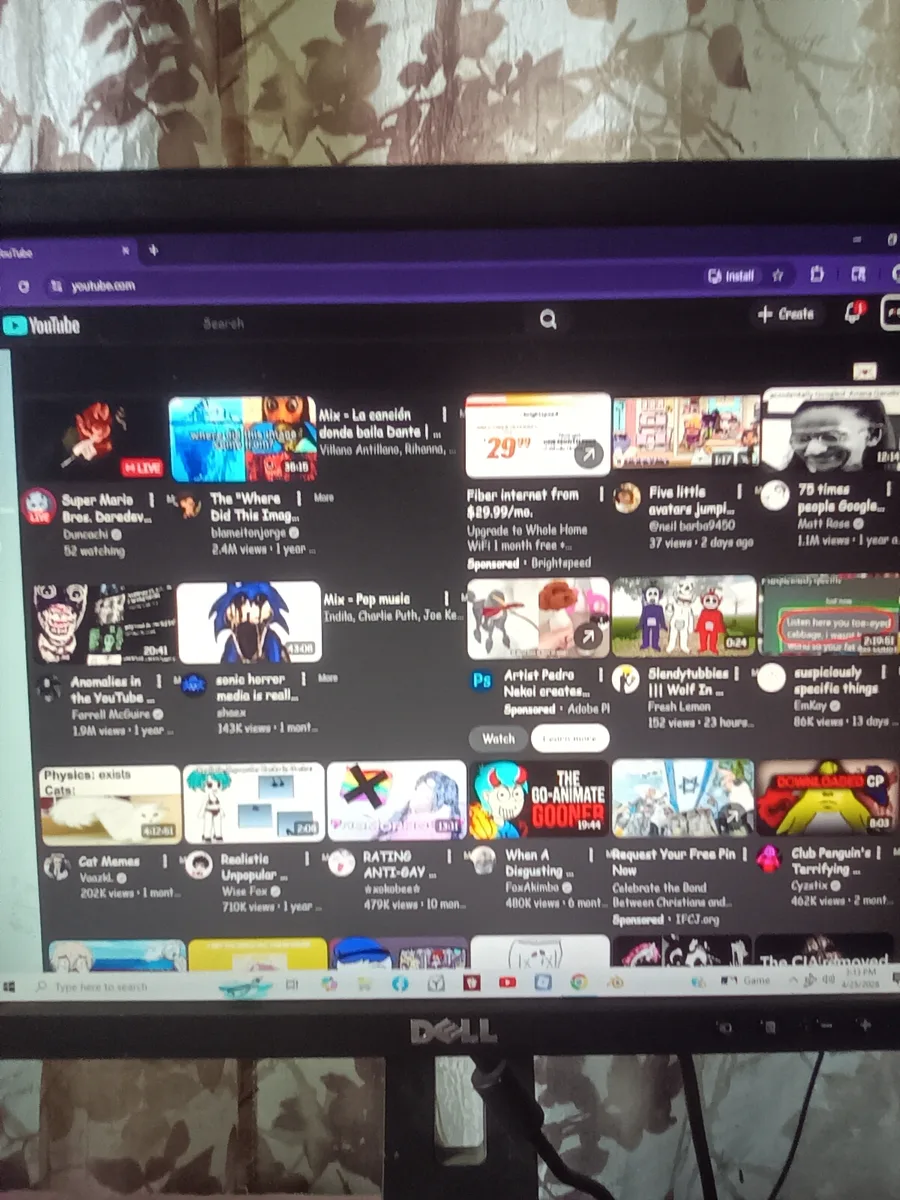Open the Realistic Unpopular video thumbnail
900x1200 pixels.
point(254,802)
